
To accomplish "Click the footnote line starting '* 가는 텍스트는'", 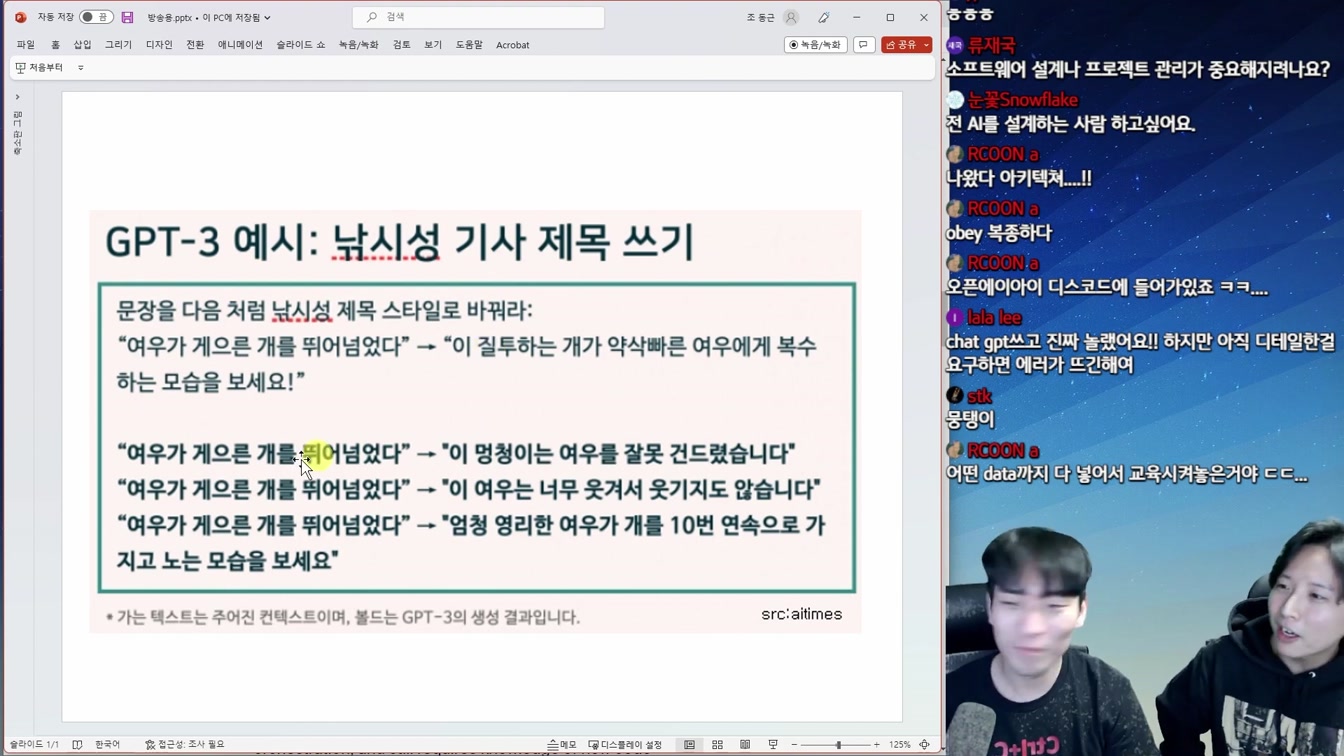I will tap(342, 617).
